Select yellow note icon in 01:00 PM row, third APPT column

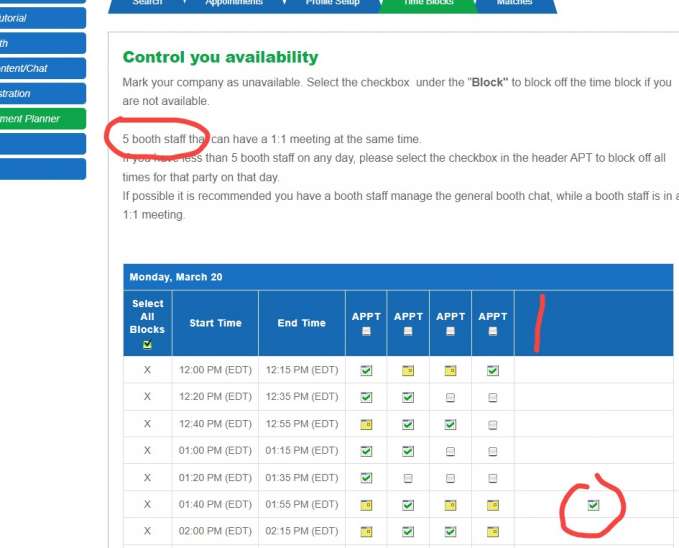point(450,451)
